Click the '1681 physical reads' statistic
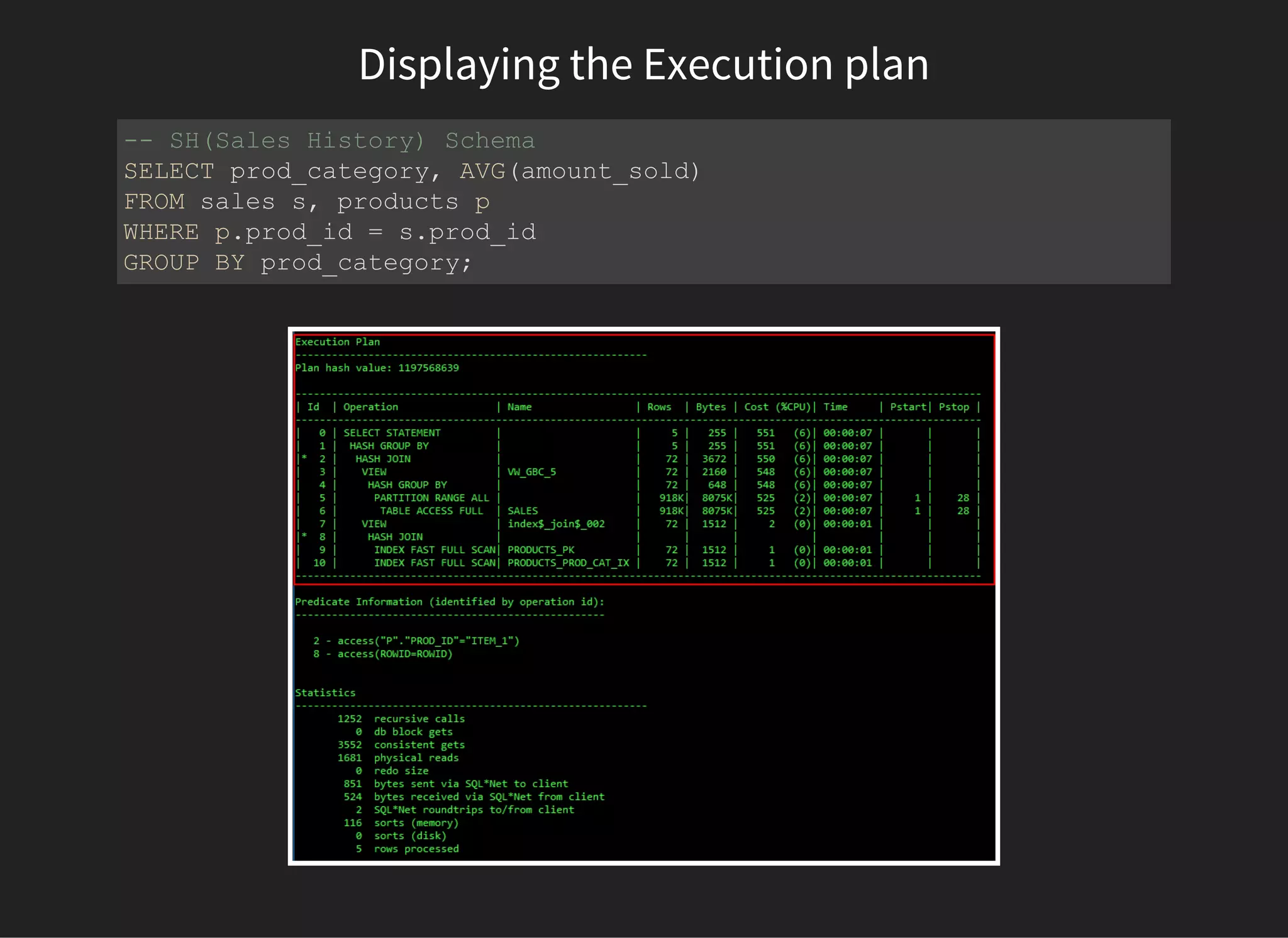 point(398,758)
